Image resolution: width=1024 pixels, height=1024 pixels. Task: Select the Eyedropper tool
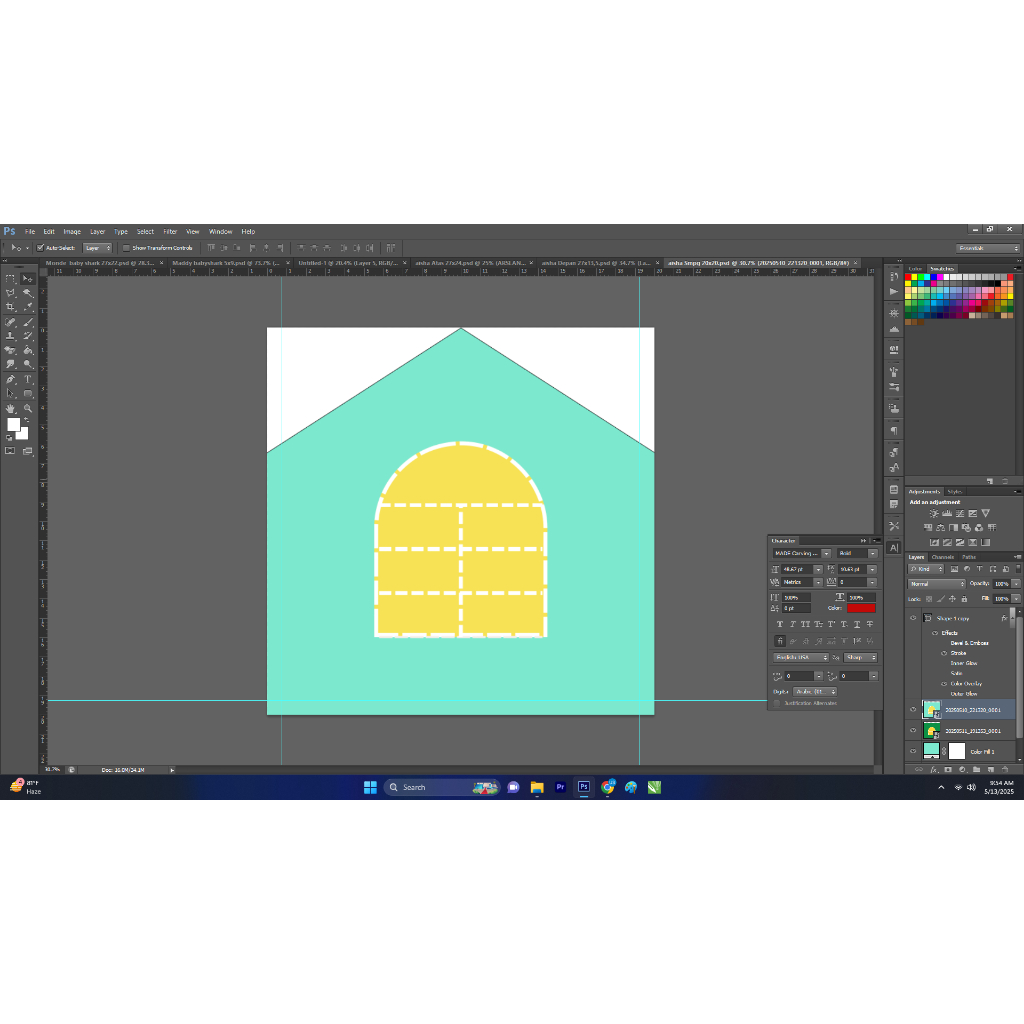click(28, 307)
